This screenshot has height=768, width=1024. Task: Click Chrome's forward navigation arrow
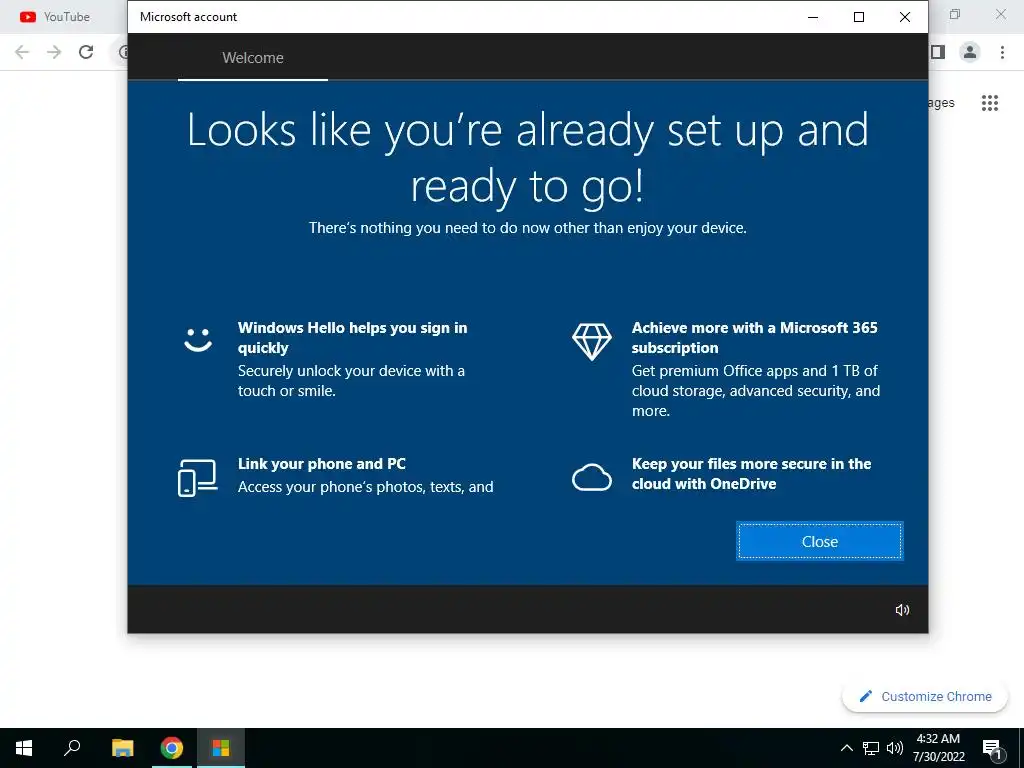coord(54,52)
